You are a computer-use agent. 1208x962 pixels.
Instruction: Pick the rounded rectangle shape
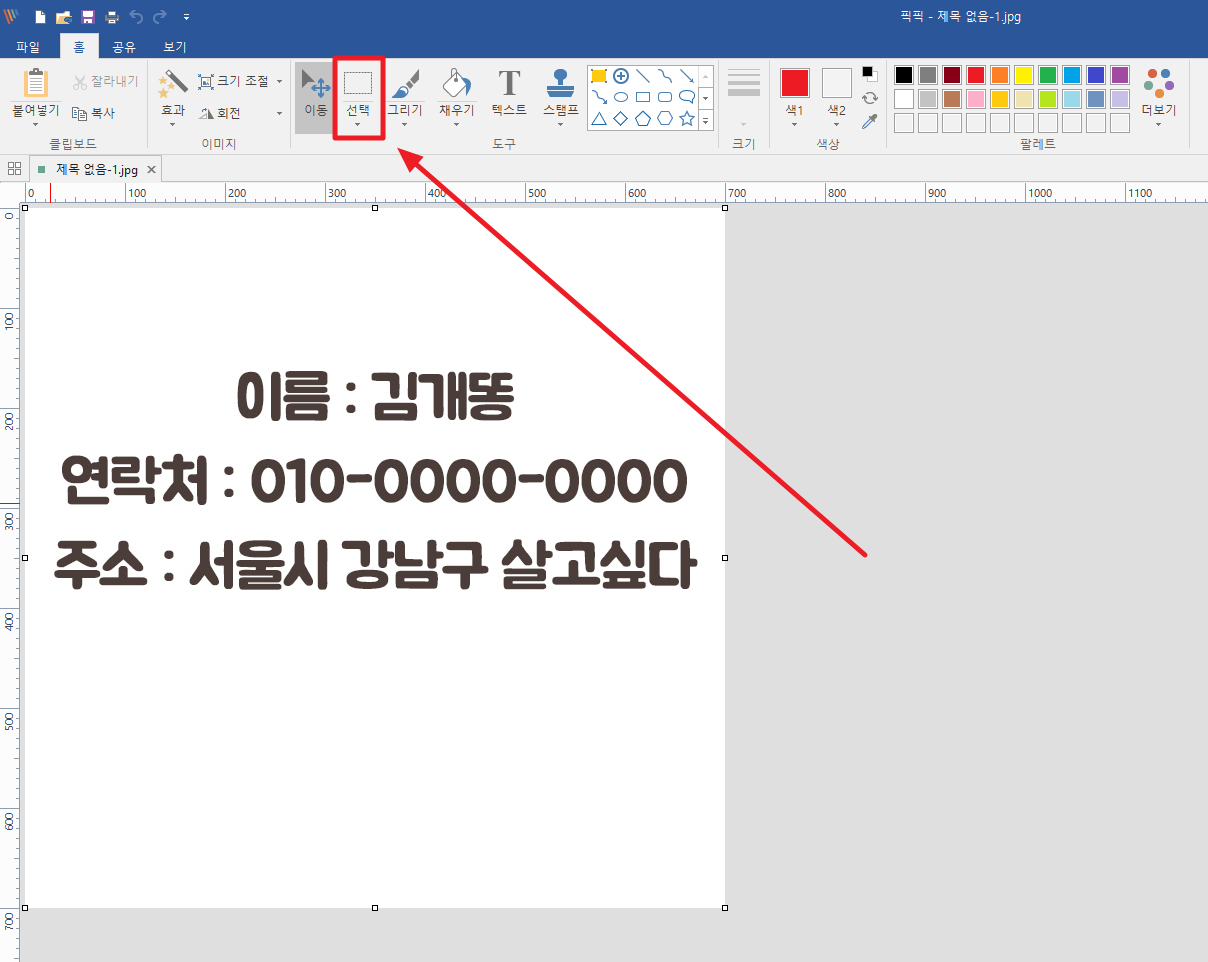665,97
